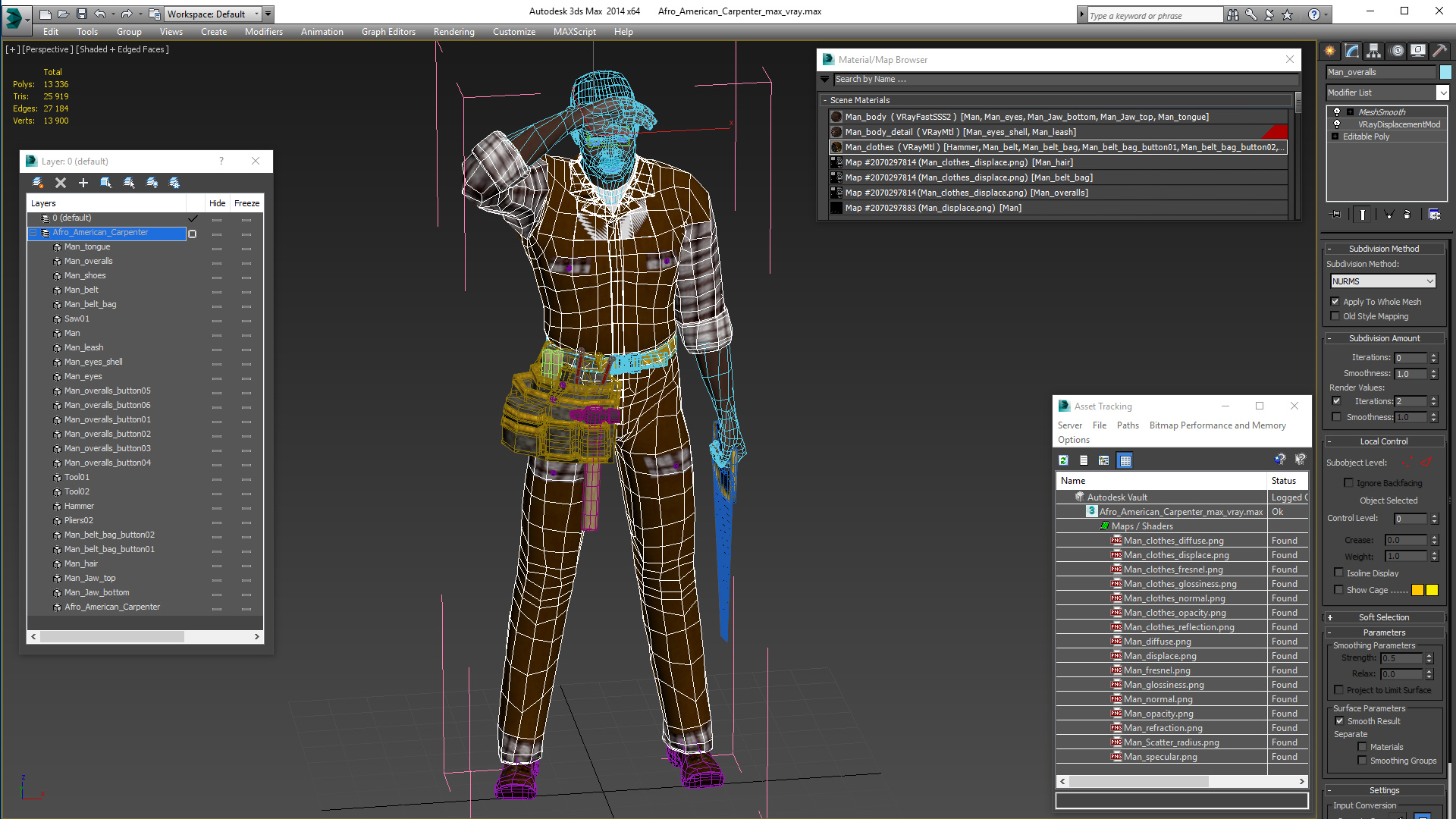Screen dimensions: 1456x819
Task: Click Configure Modifier Sets icon
Action: pos(1434,215)
